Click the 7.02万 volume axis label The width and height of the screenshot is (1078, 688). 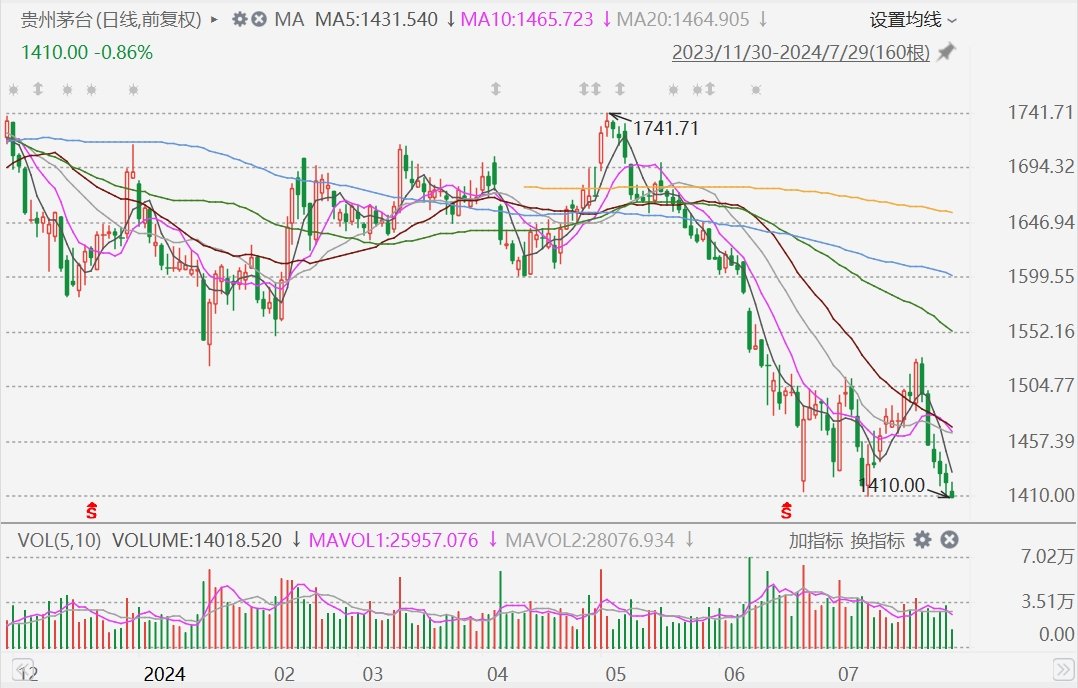(1047, 556)
